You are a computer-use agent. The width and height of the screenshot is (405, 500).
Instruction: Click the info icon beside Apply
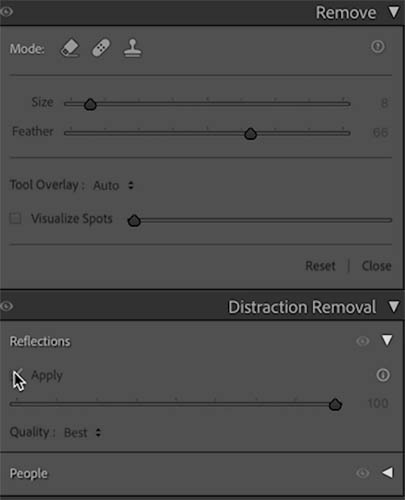pos(383,375)
